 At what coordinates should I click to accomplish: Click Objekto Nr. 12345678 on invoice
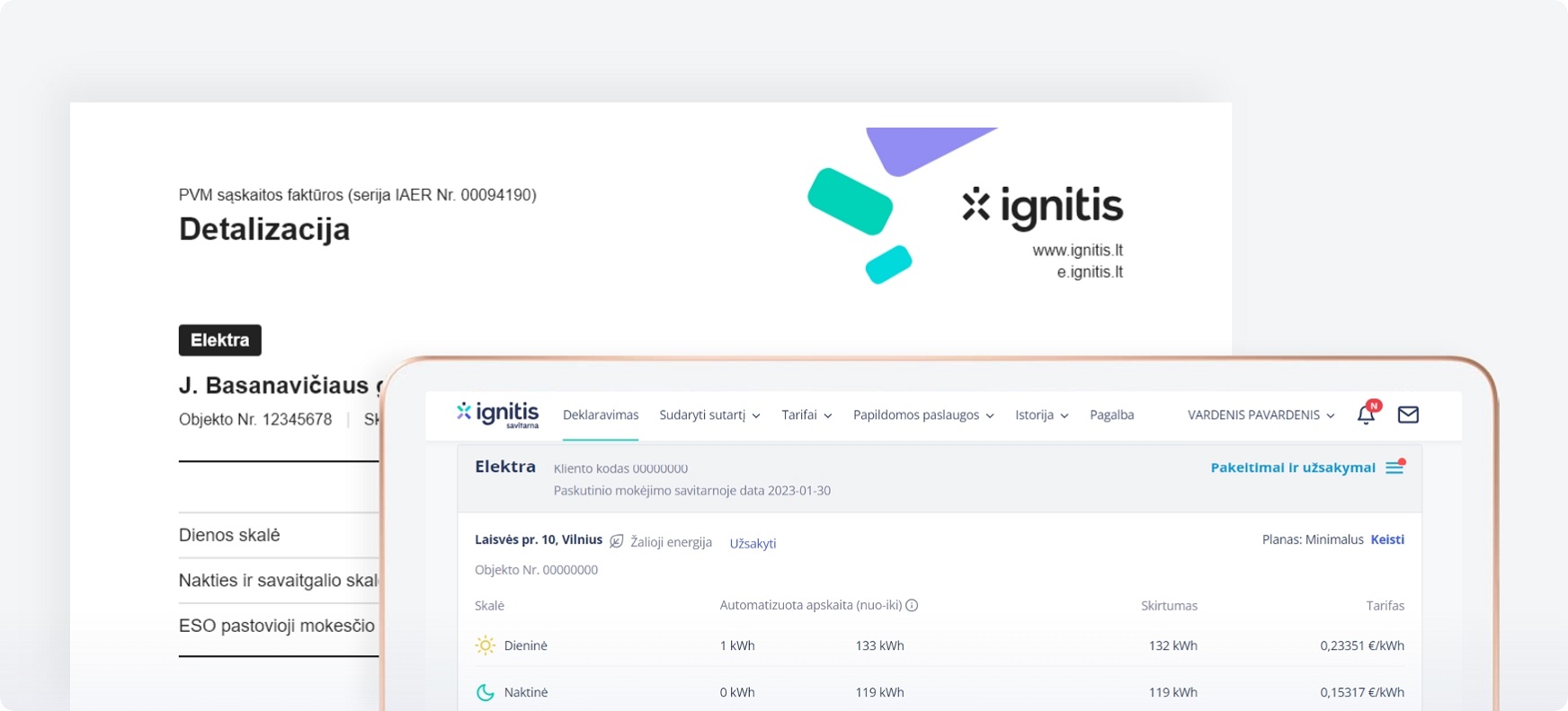(255, 420)
